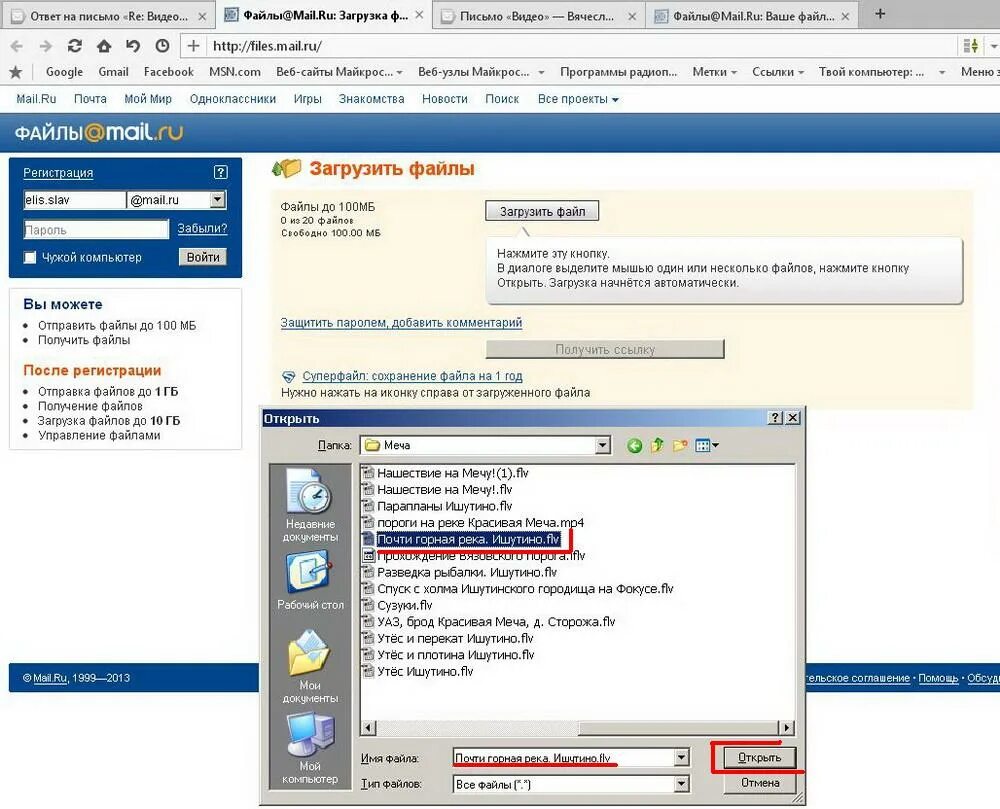Reload the page with the refresh icon

point(75,46)
